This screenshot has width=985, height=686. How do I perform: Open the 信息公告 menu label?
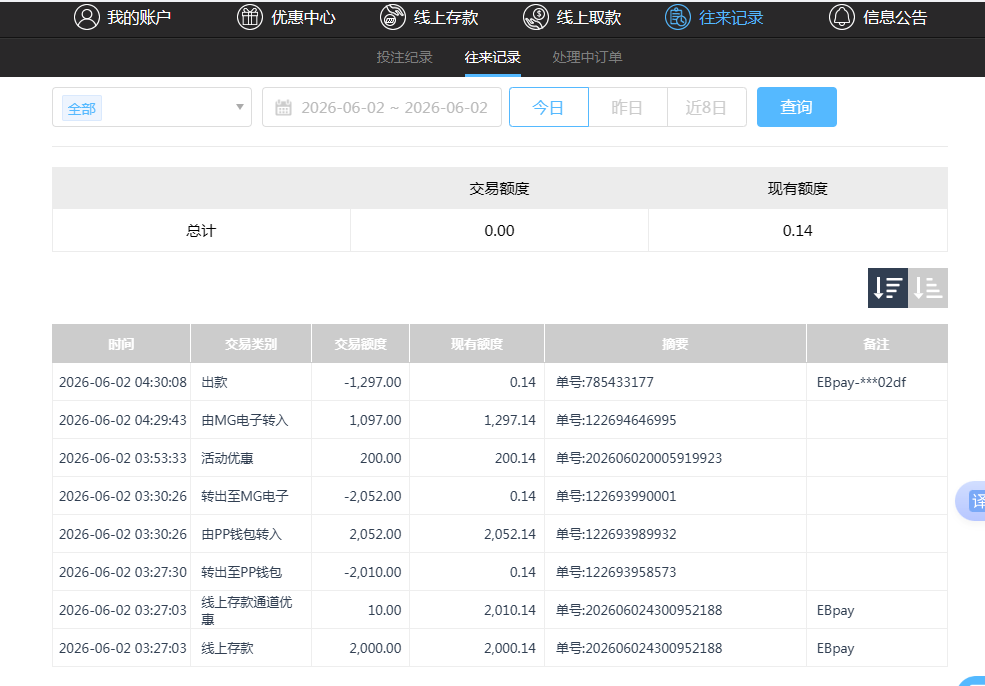[x=895, y=18]
